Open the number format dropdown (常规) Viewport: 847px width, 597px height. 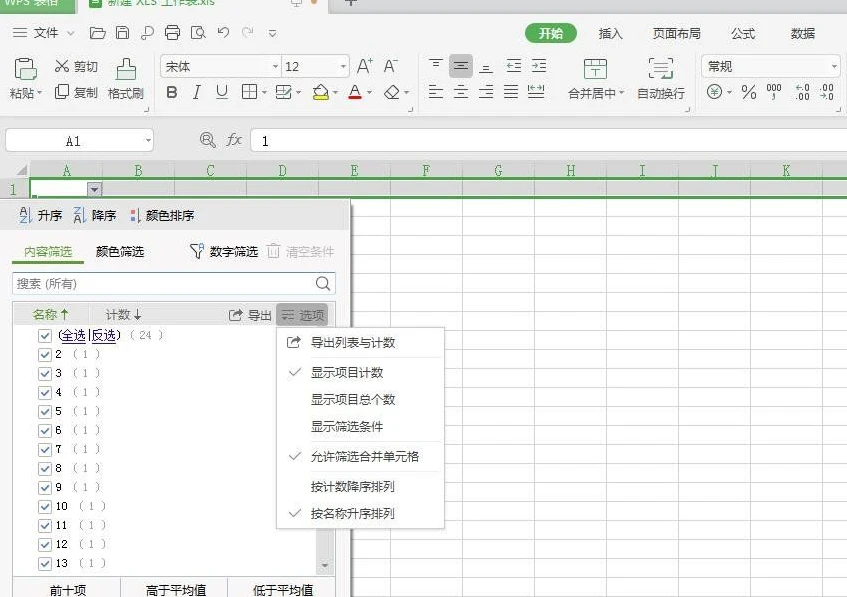coord(834,66)
